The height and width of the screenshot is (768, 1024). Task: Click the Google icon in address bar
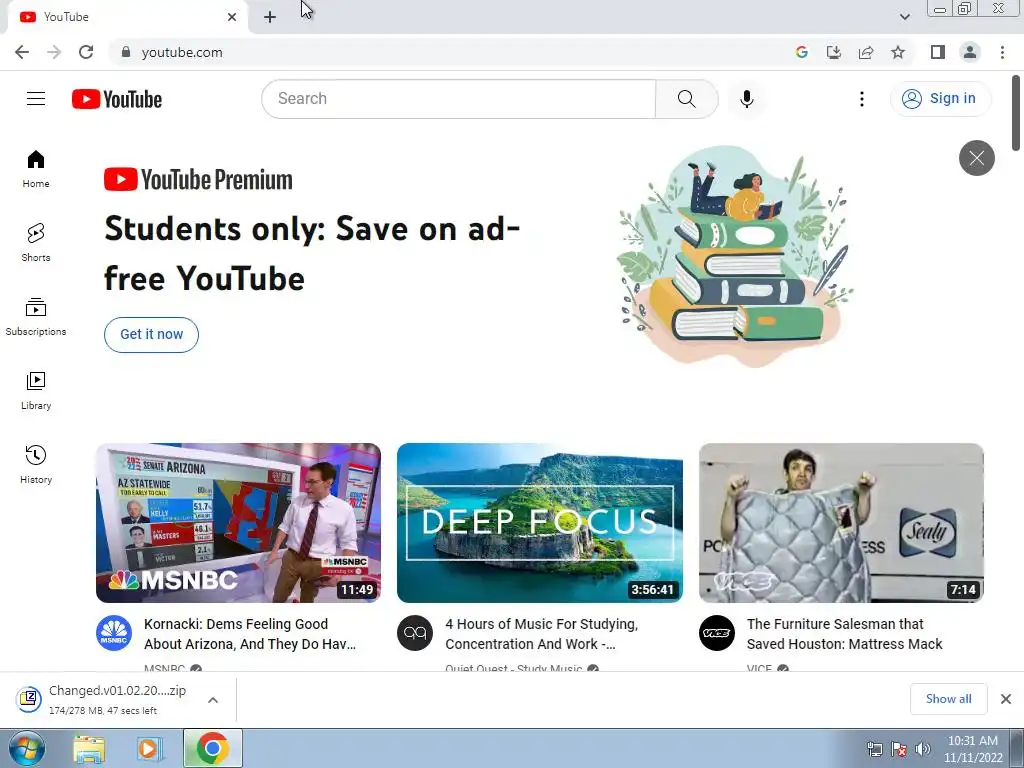click(801, 52)
